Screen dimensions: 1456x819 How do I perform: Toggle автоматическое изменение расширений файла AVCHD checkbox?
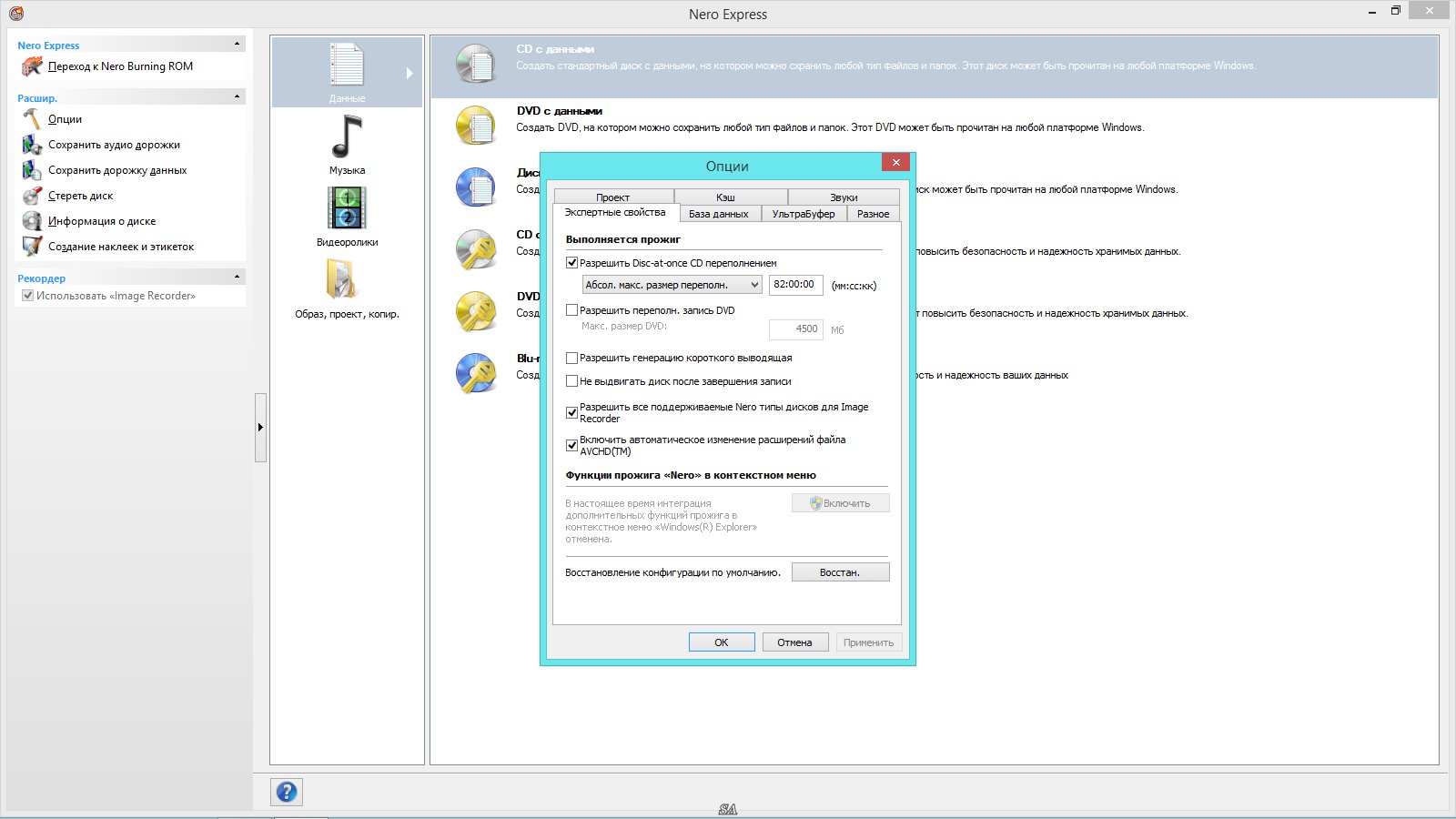tap(572, 445)
